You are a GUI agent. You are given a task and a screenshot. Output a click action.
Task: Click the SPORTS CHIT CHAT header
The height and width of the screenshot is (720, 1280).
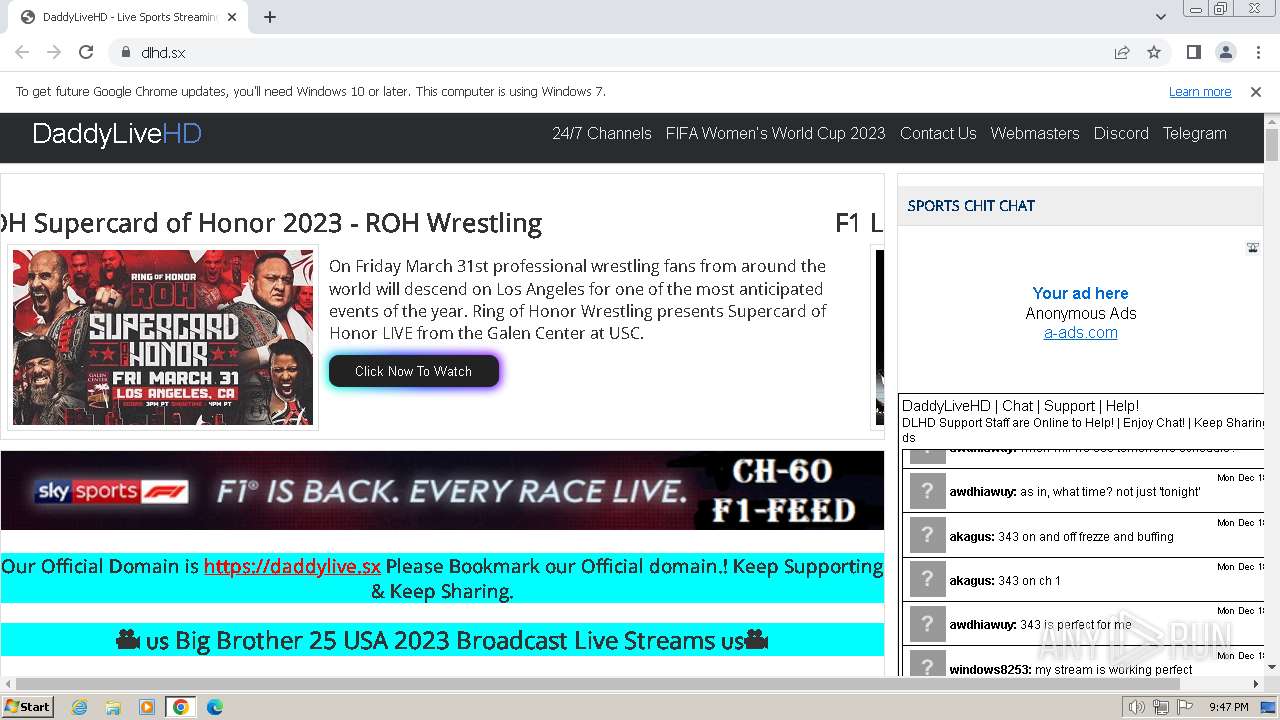click(971, 206)
